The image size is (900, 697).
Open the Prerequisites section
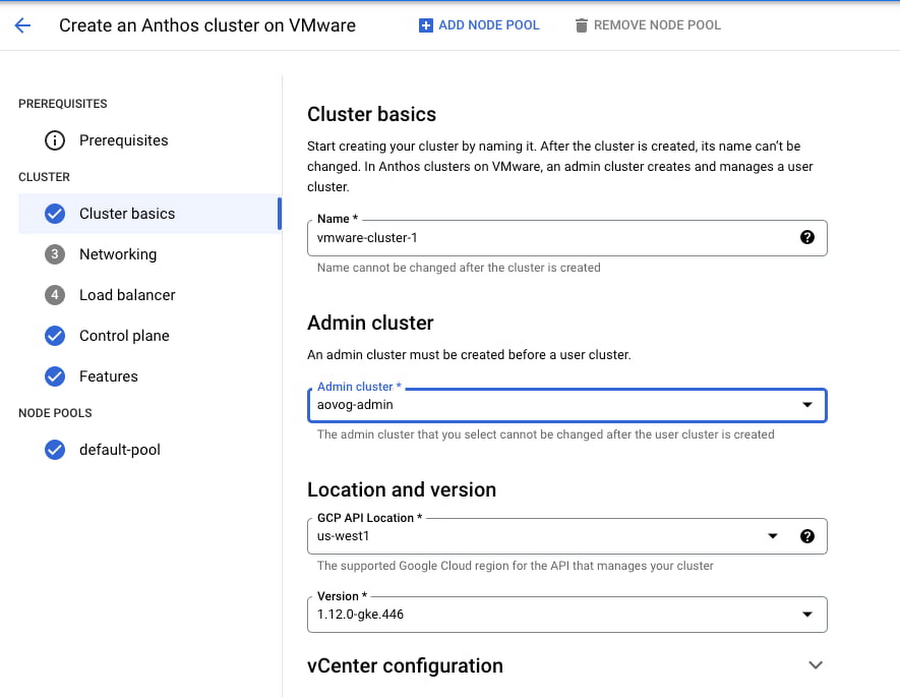pos(123,141)
